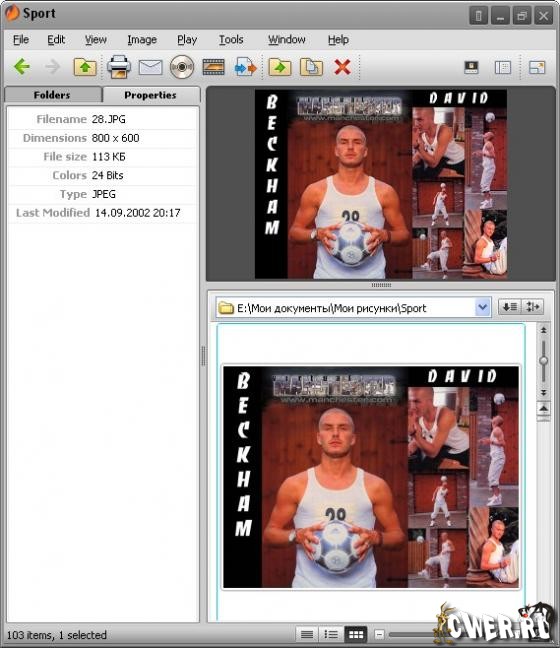Click the colors value 24 Bits

point(107,175)
